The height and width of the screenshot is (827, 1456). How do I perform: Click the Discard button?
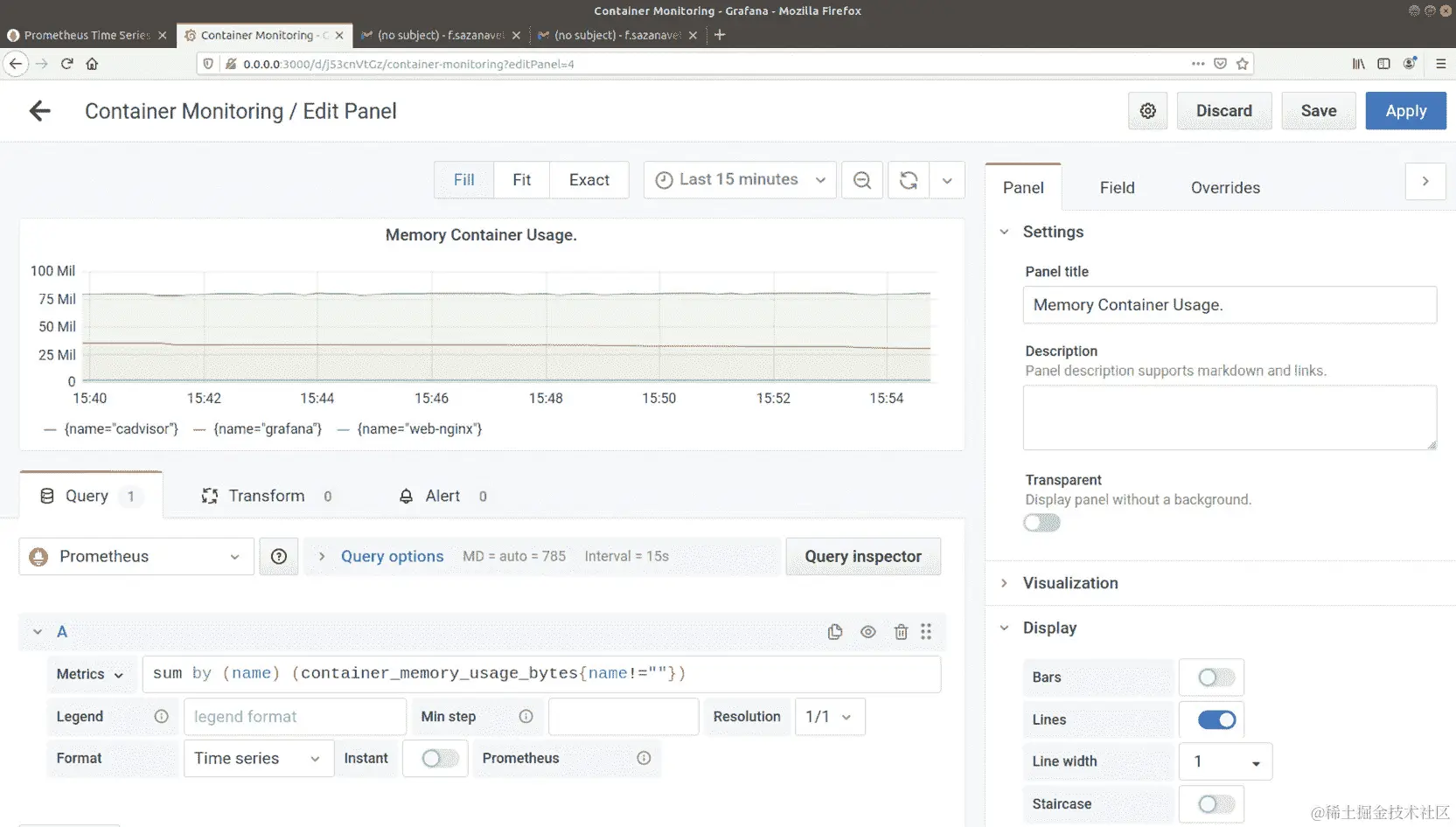pyautogui.click(x=1224, y=111)
